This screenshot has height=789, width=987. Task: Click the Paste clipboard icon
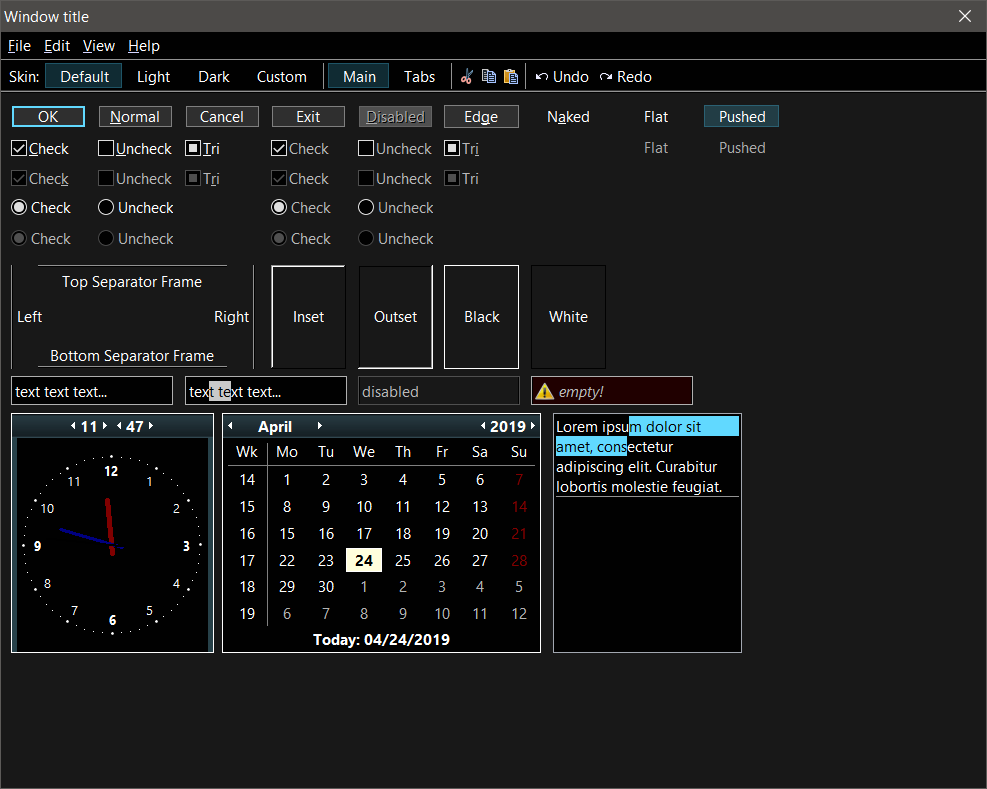coord(511,77)
